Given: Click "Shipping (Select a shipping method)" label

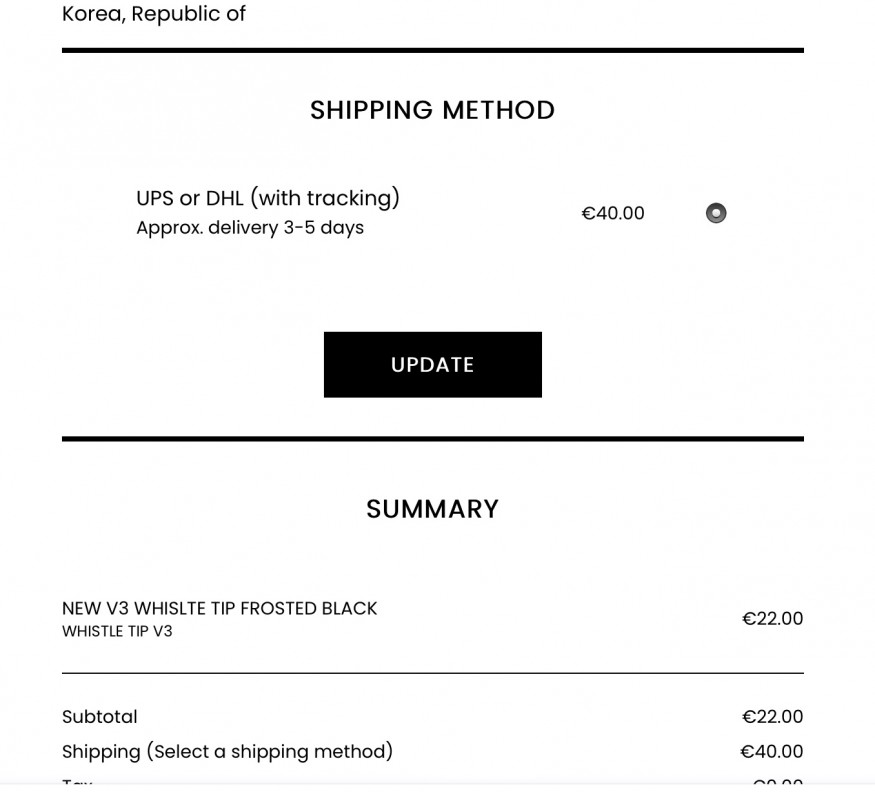Looking at the screenshot, I should [x=227, y=752].
